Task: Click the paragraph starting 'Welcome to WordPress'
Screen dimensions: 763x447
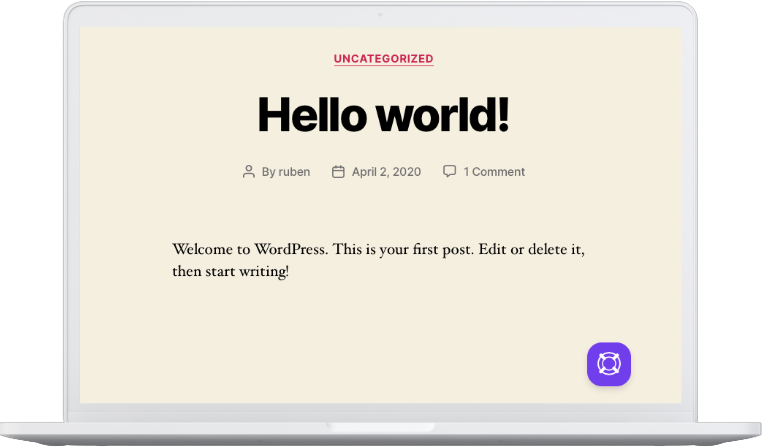Action: click(x=378, y=260)
